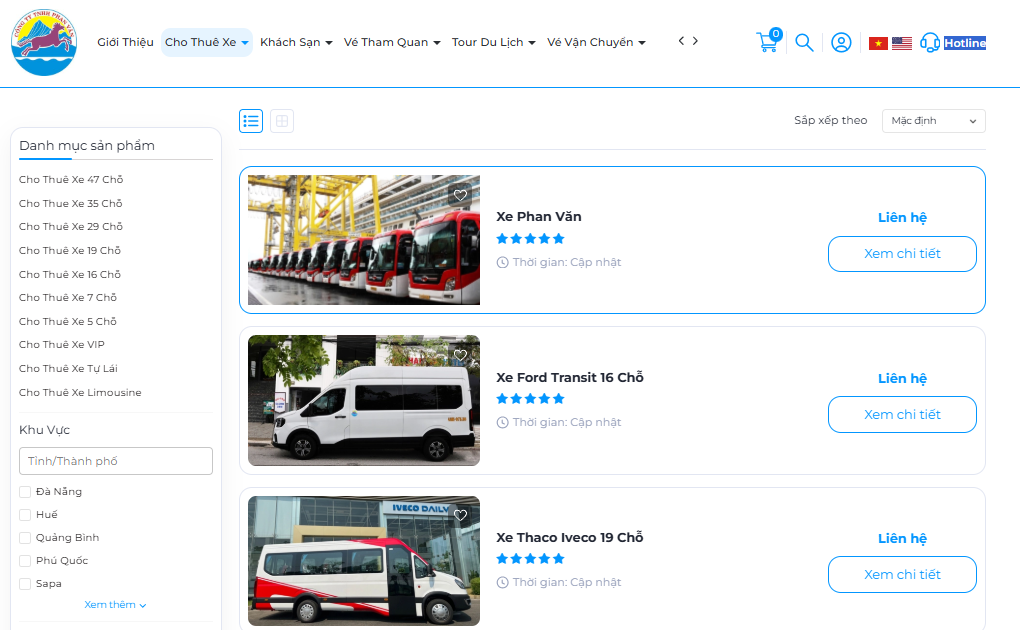This screenshot has height=630, width=1020.
Task: Tick the Phú Quốc region checkbox
Action: (25, 561)
